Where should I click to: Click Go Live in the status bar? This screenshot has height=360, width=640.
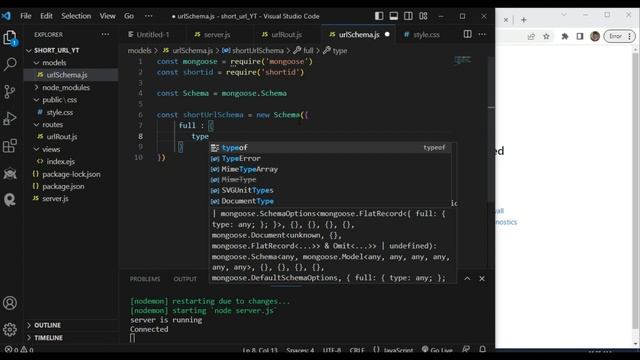pyautogui.click(x=437, y=350)
